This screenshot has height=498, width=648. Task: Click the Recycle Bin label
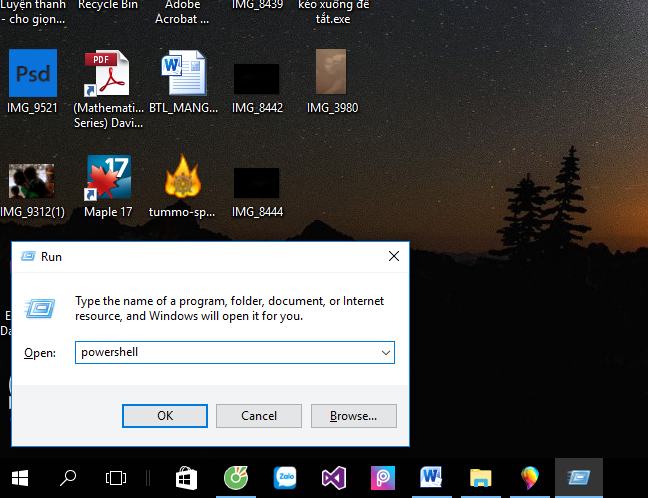108,5
